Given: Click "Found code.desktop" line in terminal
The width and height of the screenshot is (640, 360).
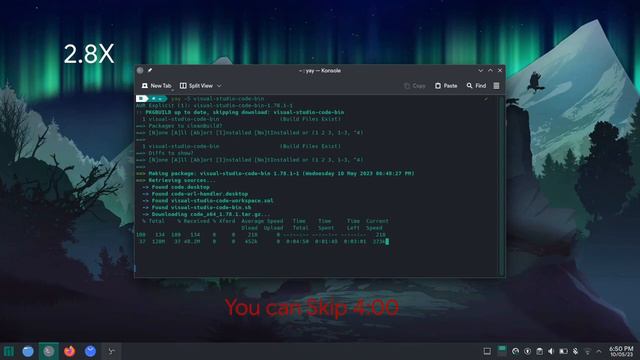Looking at the screenshot, I should 176,187.
